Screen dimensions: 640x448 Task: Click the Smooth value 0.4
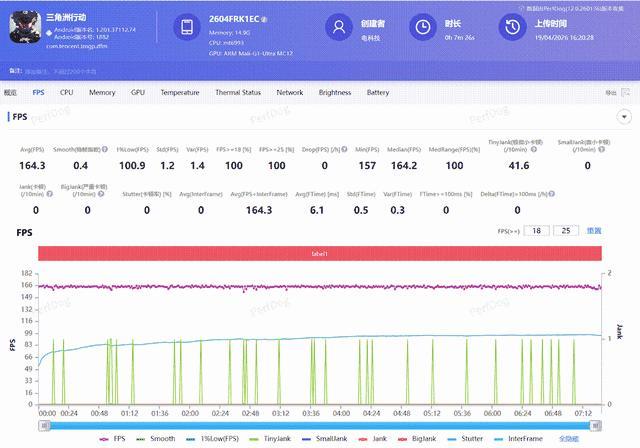(80, 166)
